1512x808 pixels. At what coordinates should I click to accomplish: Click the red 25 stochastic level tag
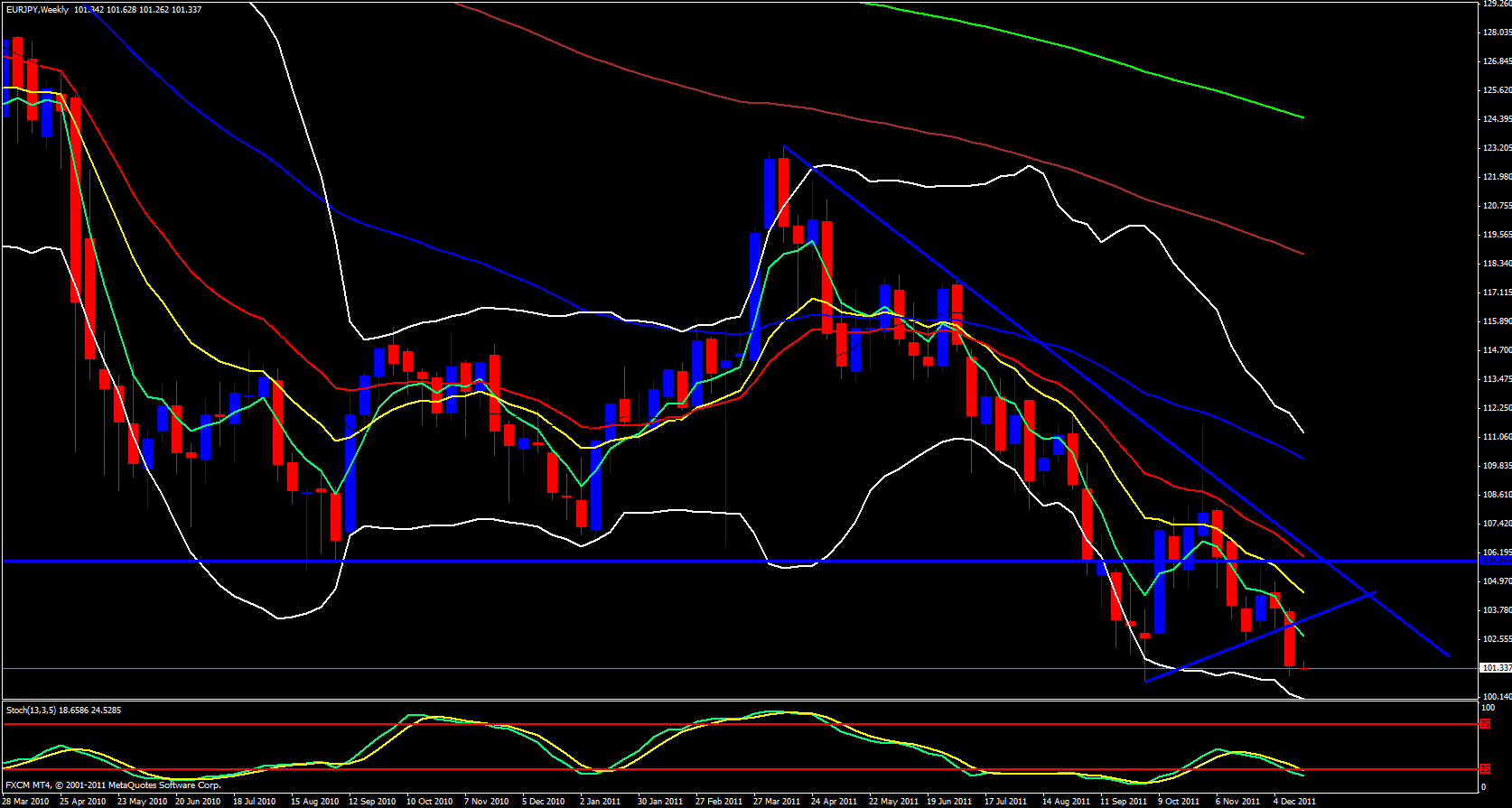1485,769
